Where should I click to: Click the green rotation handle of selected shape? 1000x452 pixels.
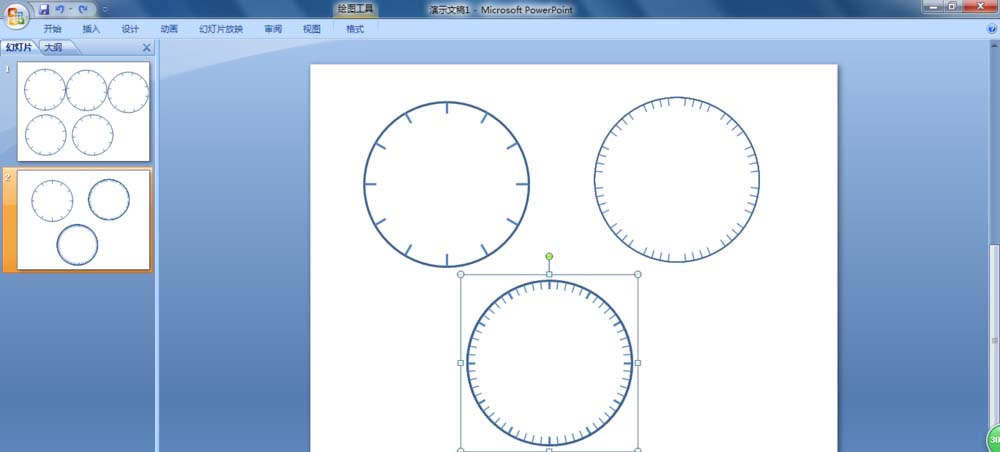549,256
